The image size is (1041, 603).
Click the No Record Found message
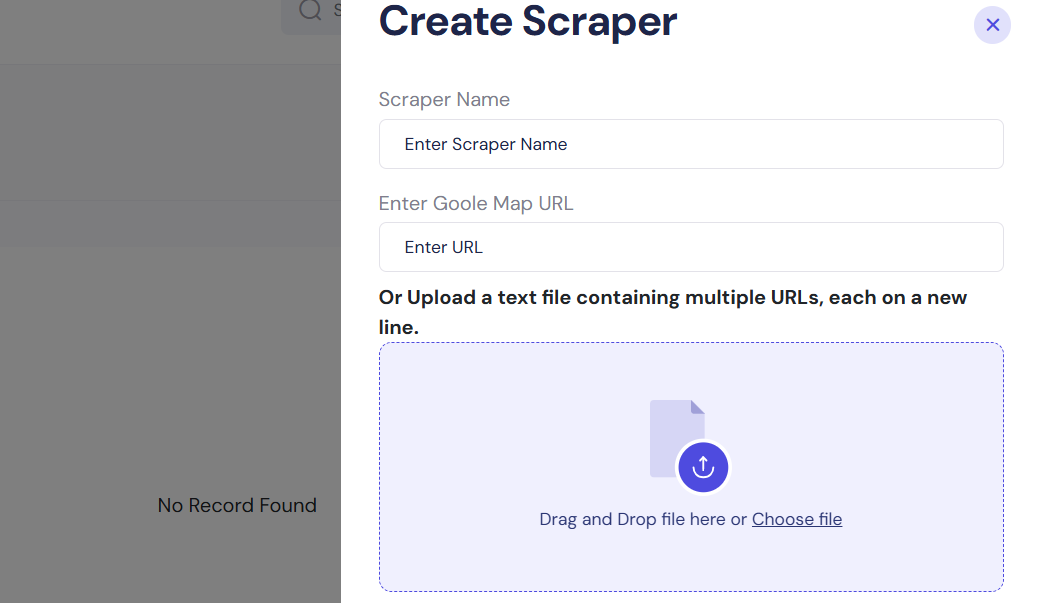tap(237, 505)
